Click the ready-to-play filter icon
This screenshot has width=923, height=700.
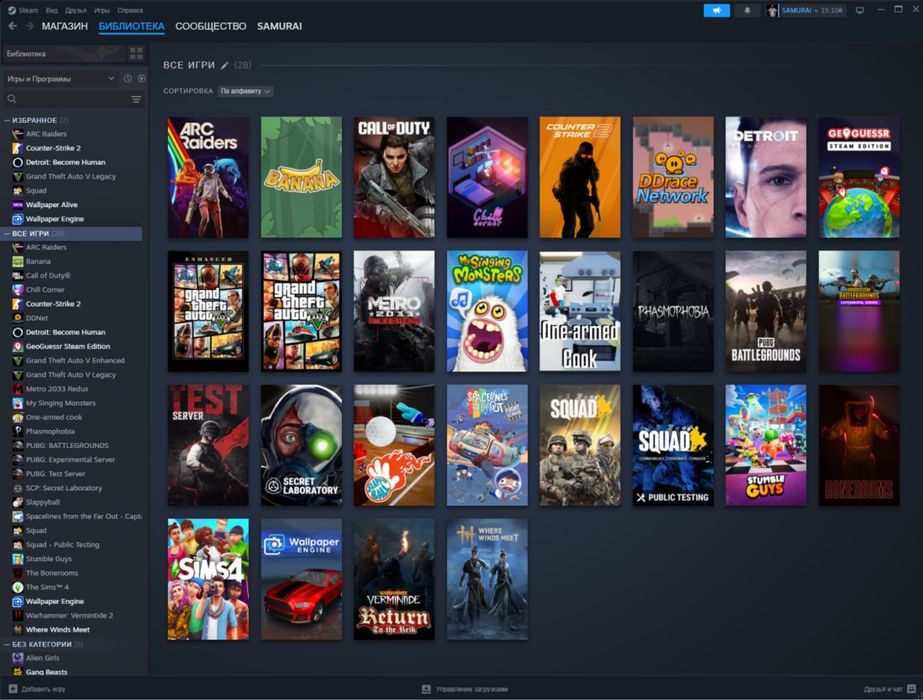(x=141, y=78)
